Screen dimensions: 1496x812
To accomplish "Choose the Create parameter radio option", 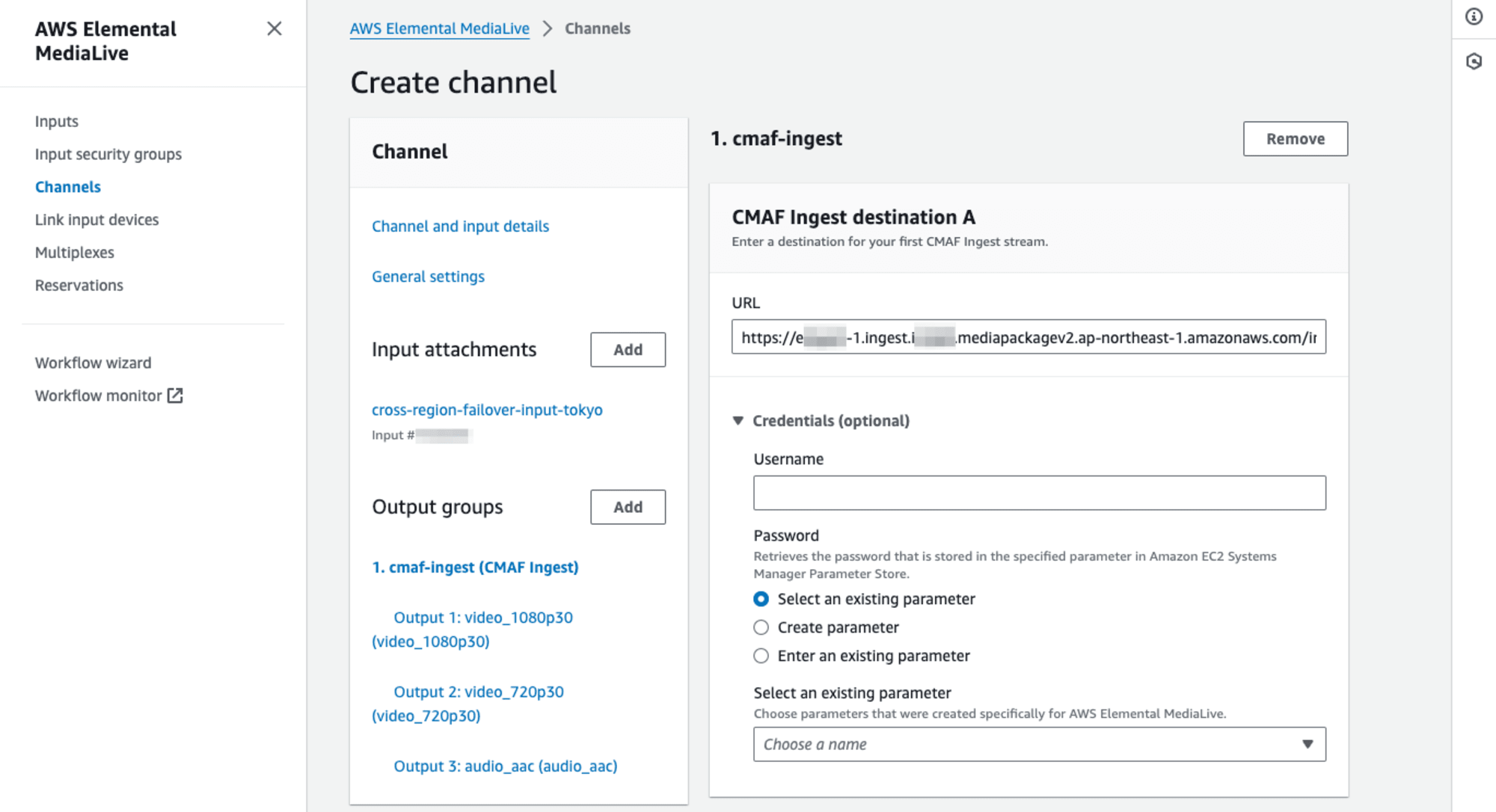I will click(761, 627).
